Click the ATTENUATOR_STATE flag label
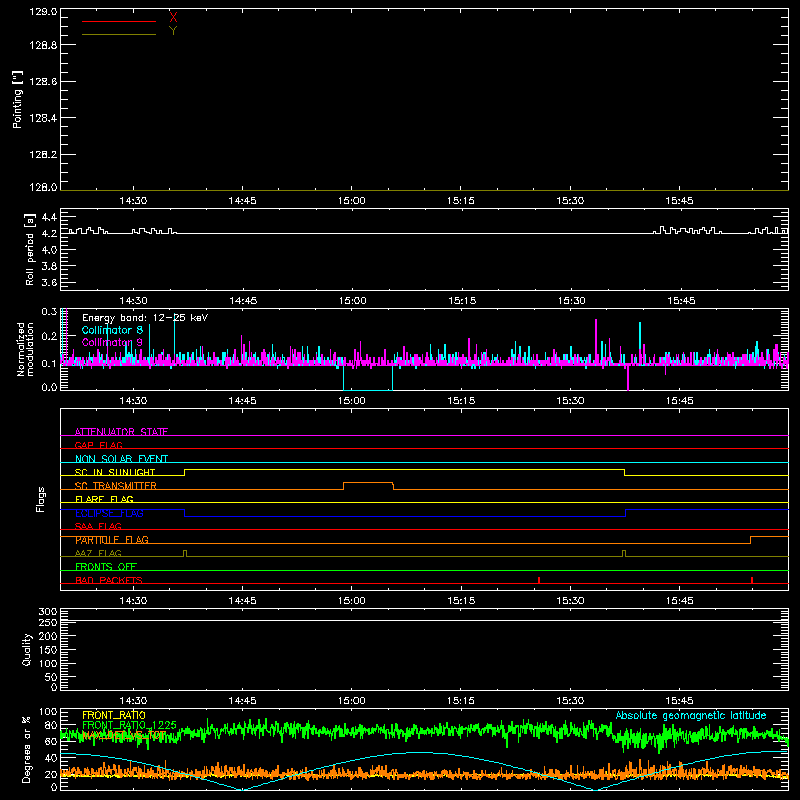 [121, 432]
